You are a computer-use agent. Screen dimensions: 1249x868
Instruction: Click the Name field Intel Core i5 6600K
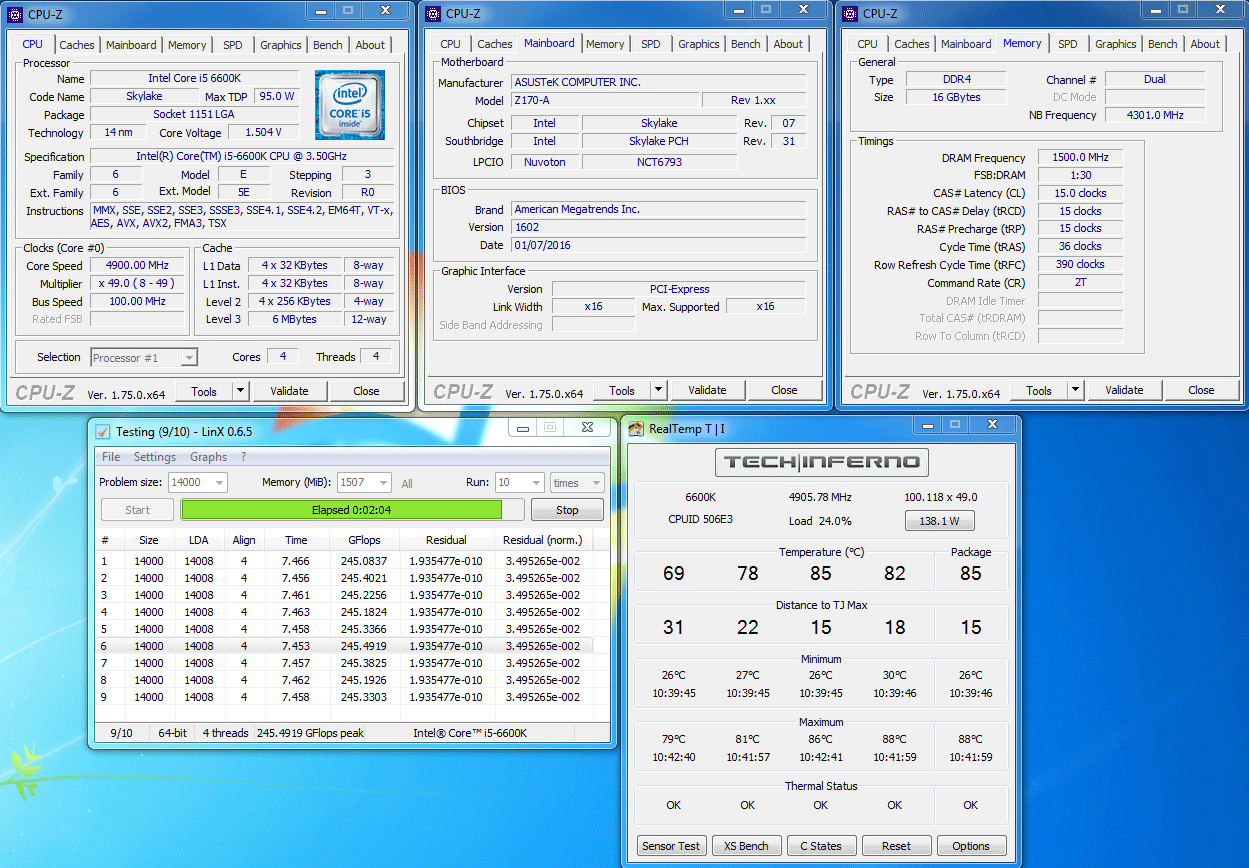pos(194,78)
